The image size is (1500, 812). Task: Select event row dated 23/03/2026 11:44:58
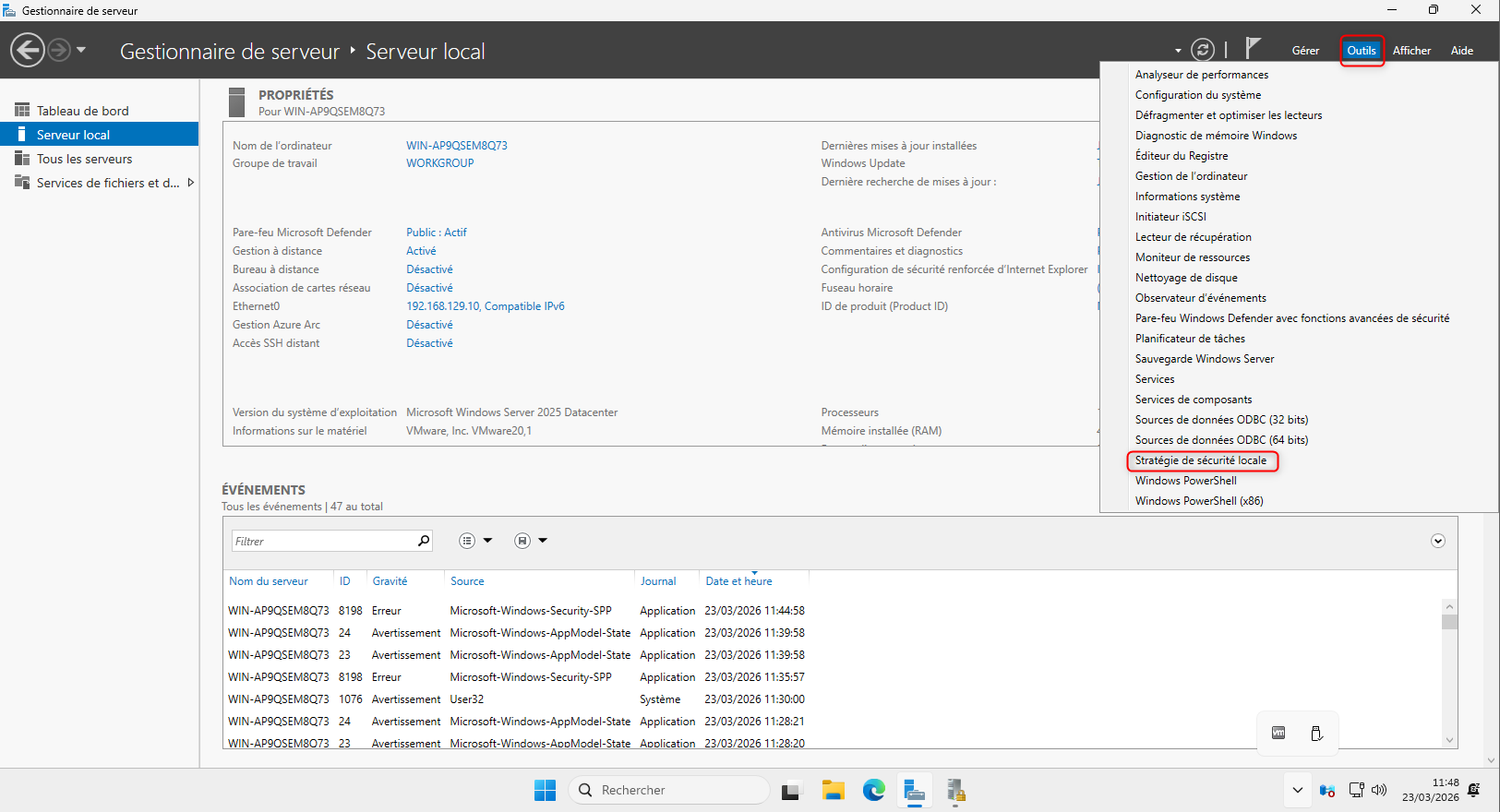click(517, 611)
